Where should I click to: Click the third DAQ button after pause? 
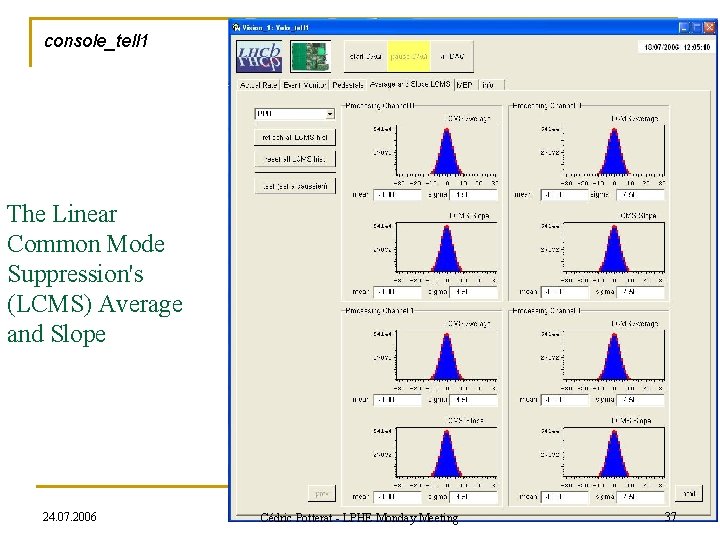pyautogui.click(x=452, y=56)
